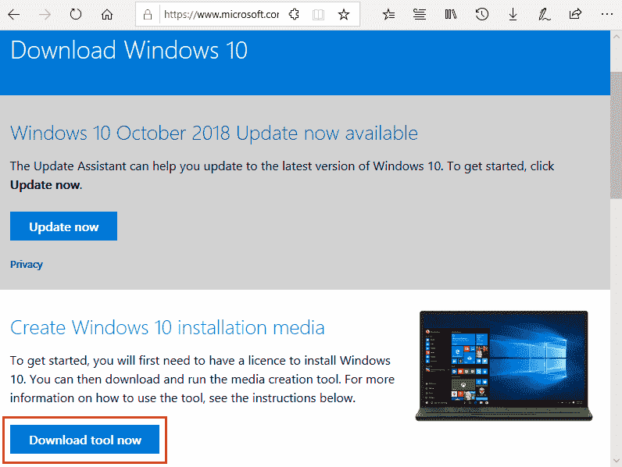Click the Create Windows 10 installation media heading

[167, 328]
